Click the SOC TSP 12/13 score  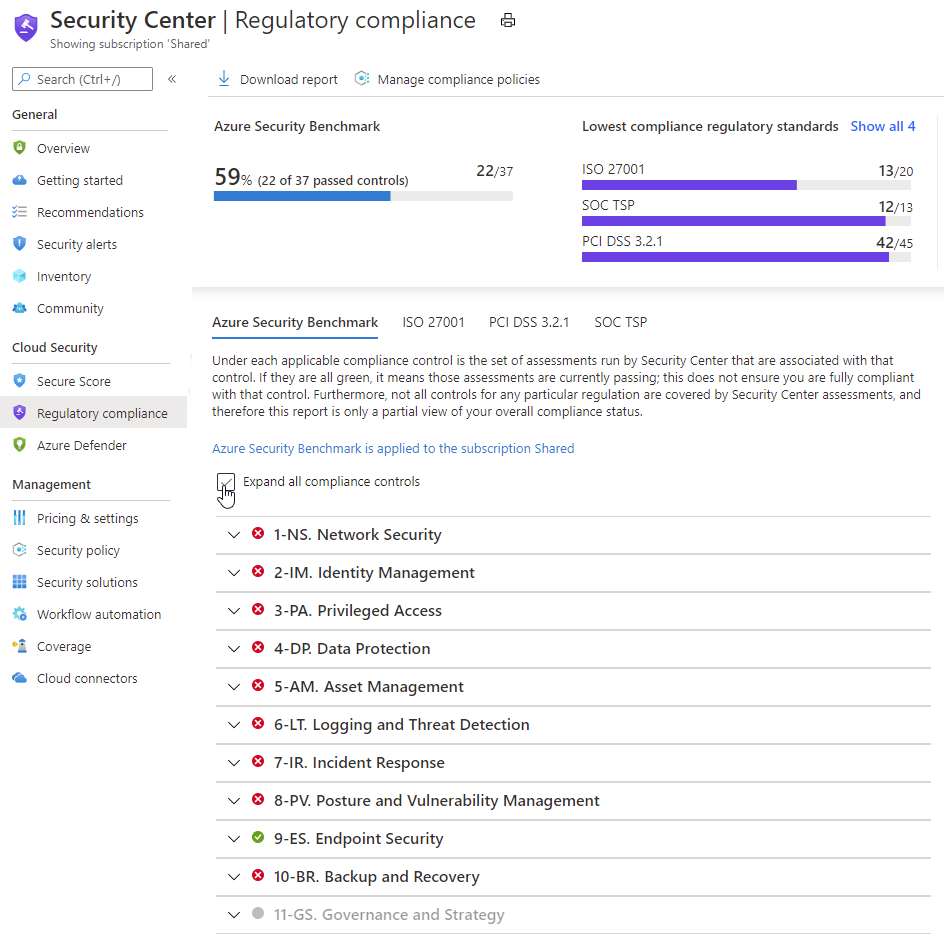[x=895, y=207]
